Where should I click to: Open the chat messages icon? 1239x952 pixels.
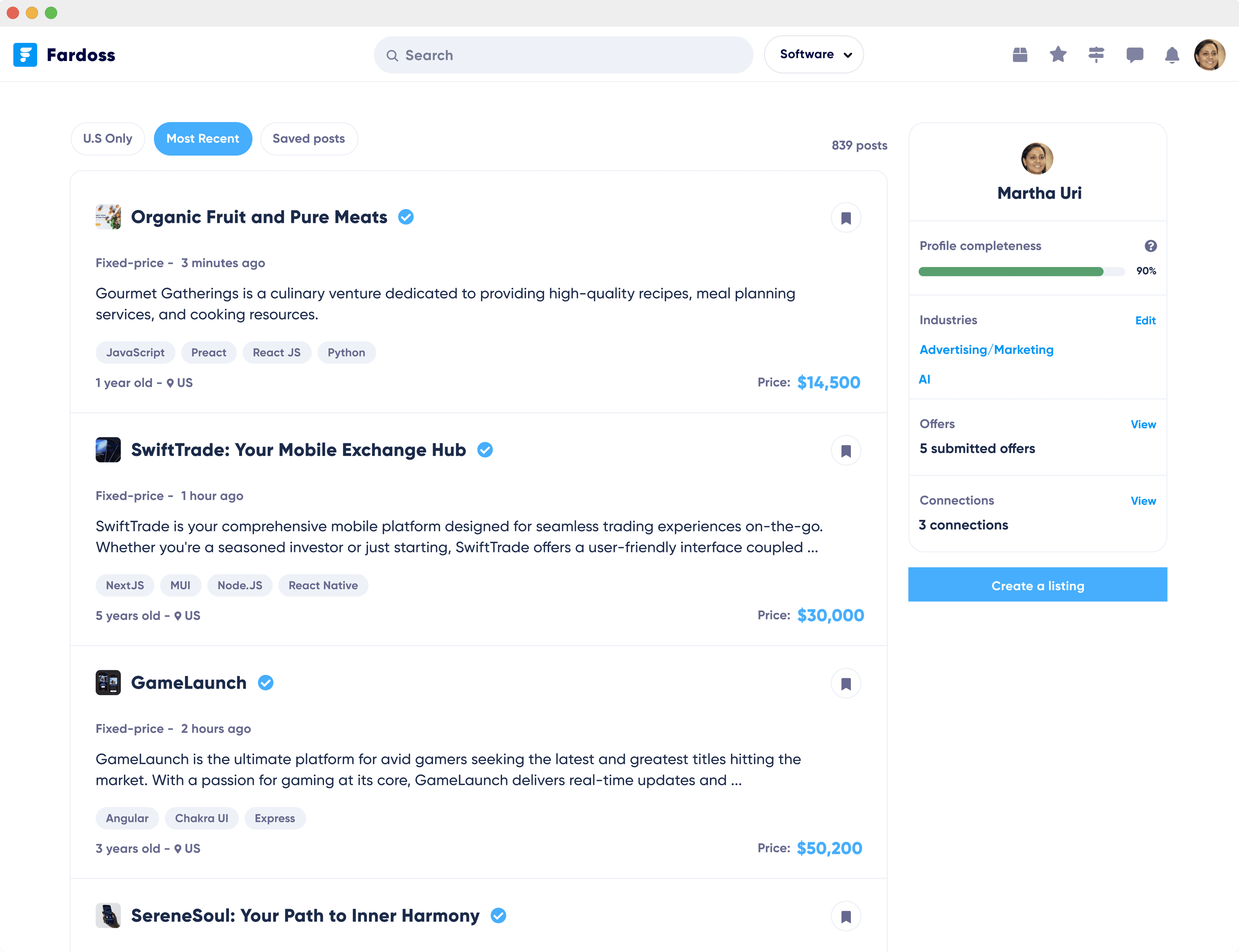[1134, 55]
